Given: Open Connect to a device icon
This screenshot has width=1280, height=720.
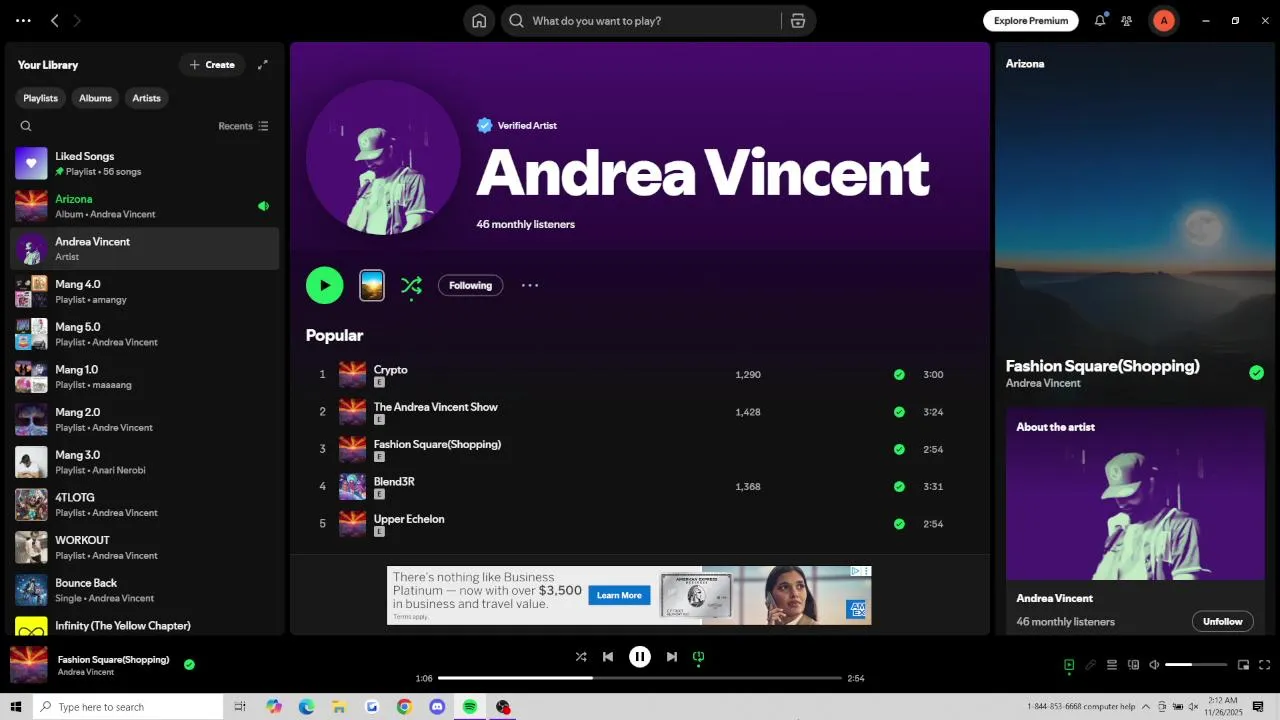Looking at the screenshot, I should [x=1134, y=665].
